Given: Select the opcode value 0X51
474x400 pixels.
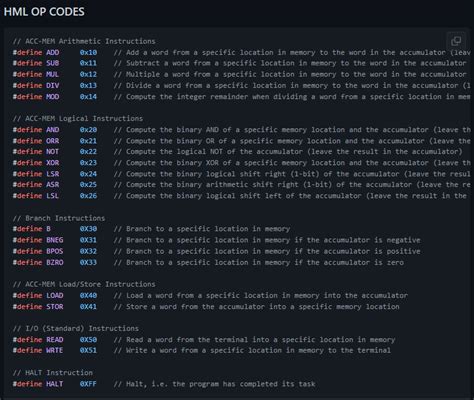Looking at the screenshot, I should [x=88, y=350].
